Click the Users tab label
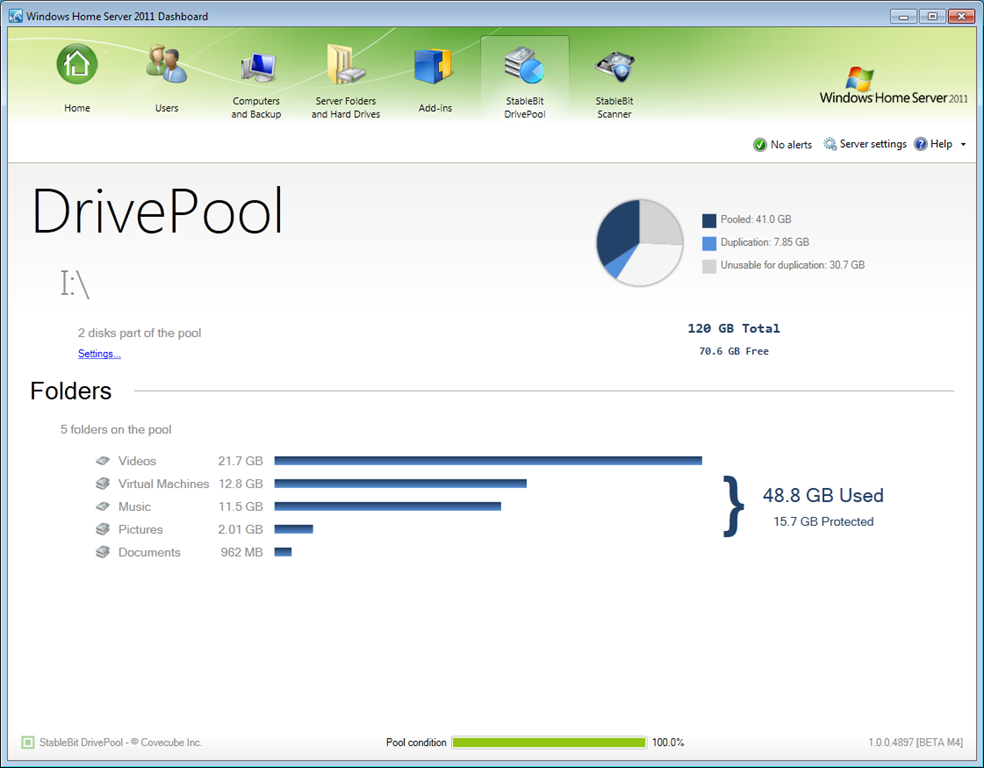984x768 pixels. click(x=167, y=108)
